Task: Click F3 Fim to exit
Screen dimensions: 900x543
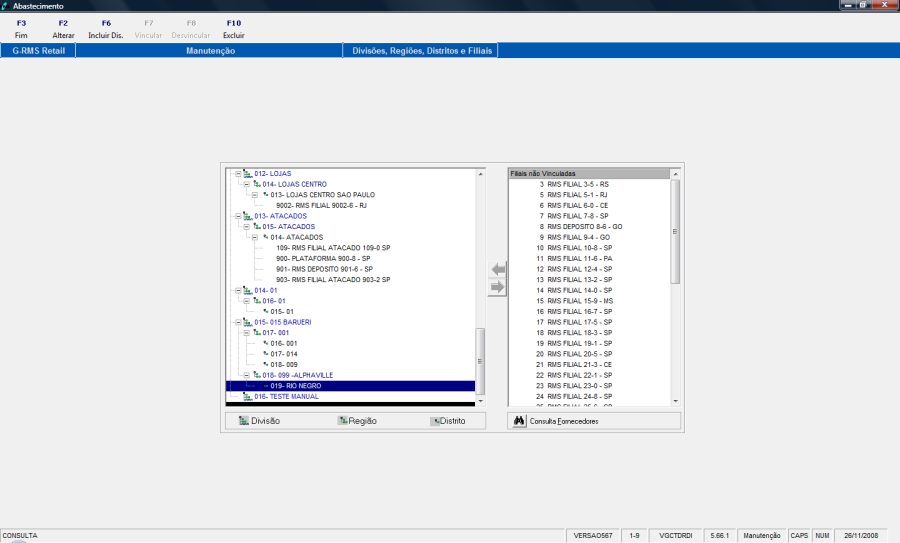Action: tap(21, 29)
